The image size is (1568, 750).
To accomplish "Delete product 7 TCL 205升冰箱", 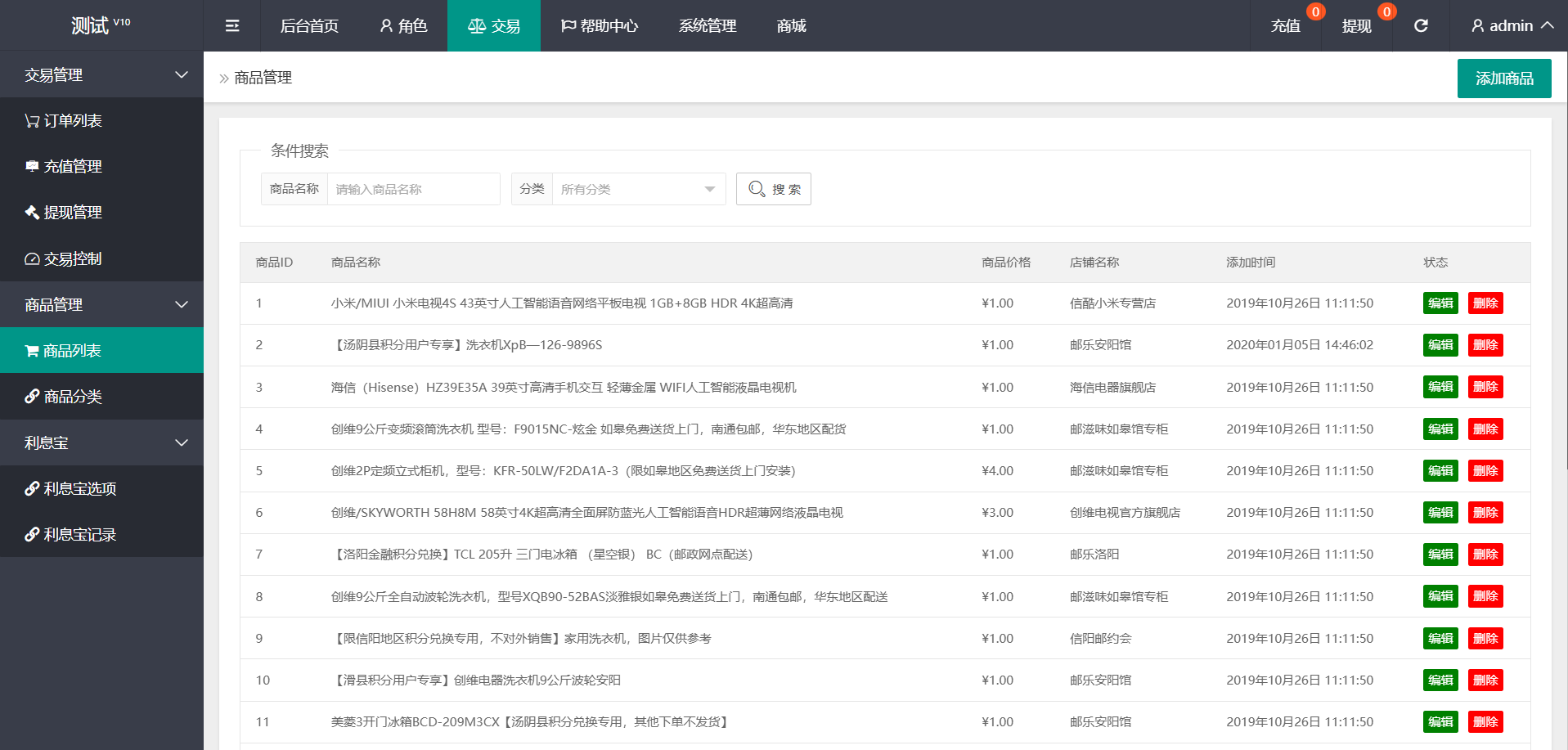I will click(x=1485, y=555).
